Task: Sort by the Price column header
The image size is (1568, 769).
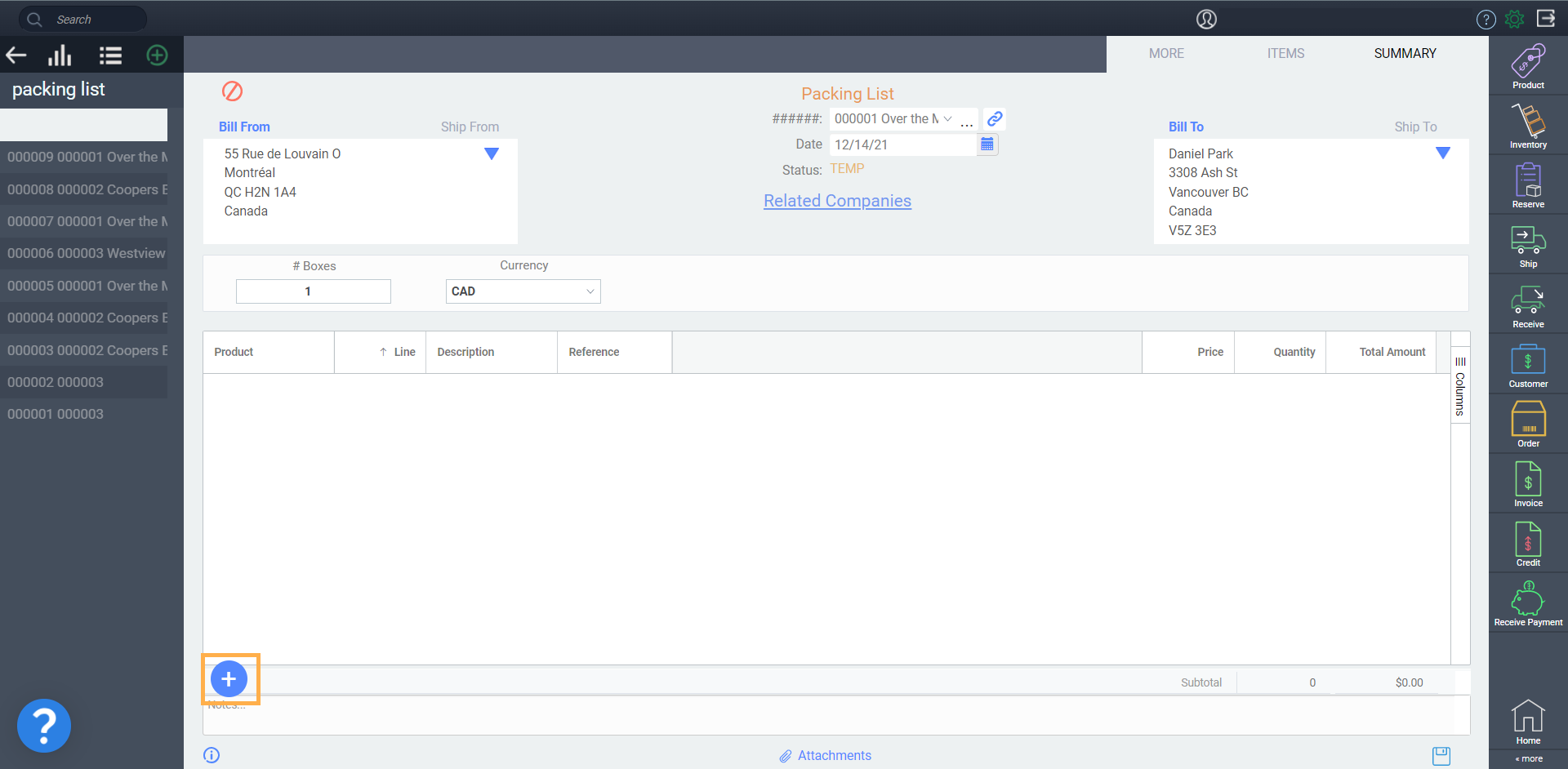Action: [1188, 352]
